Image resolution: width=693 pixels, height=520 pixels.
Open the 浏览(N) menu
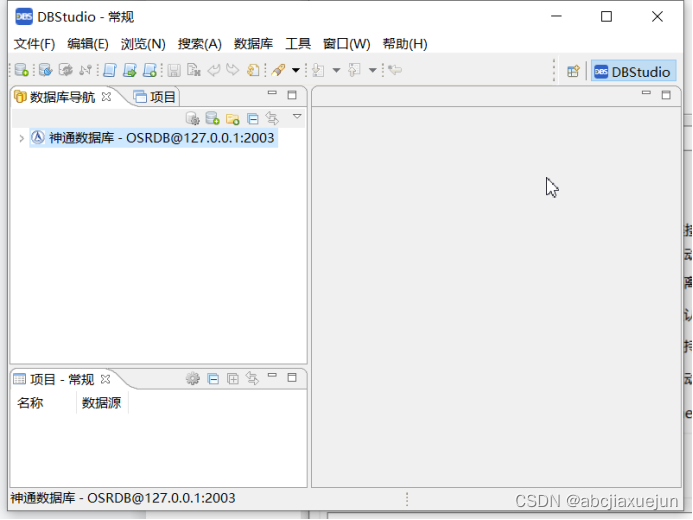point(143,44)
